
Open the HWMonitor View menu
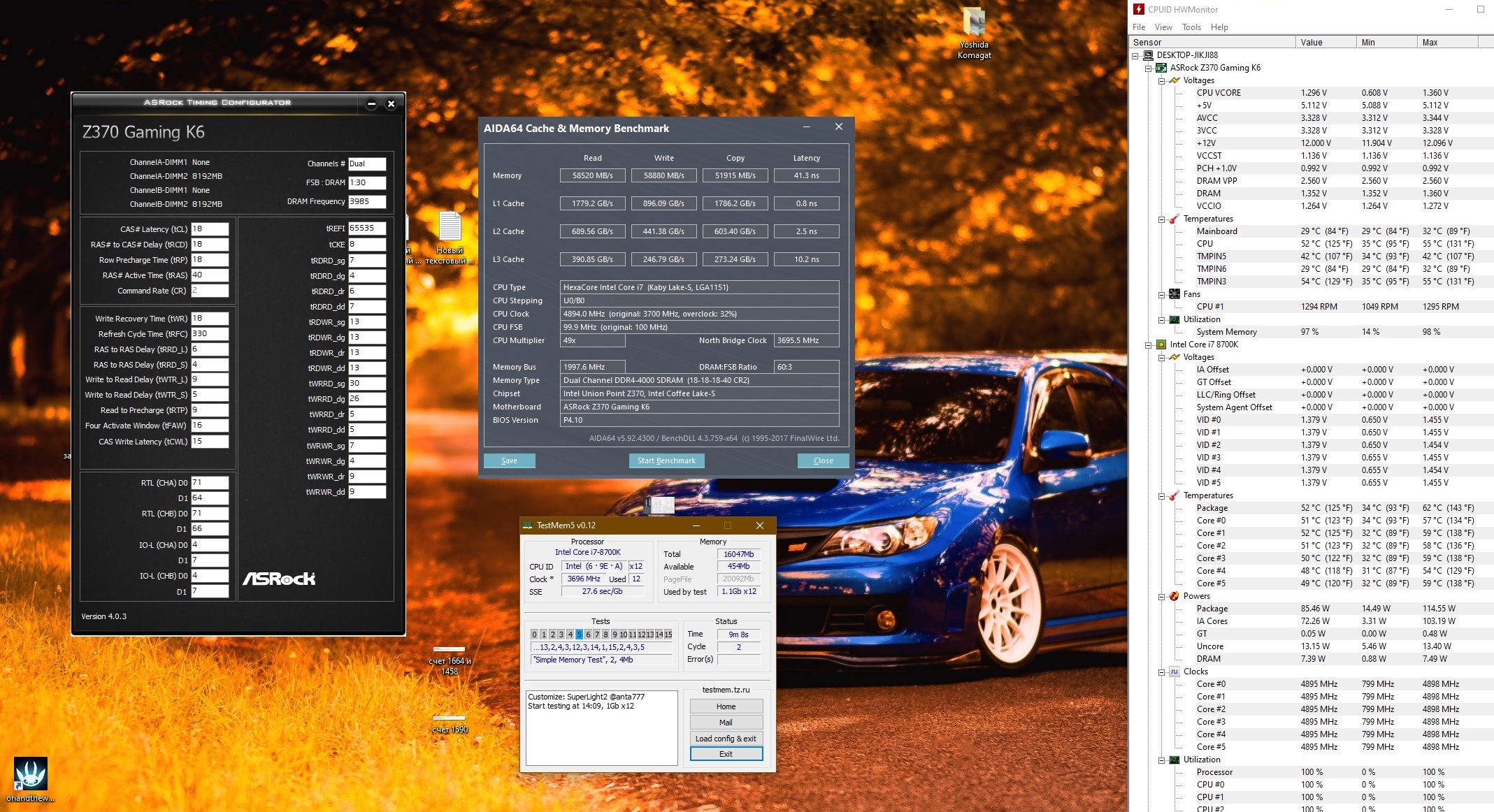tap(1163, 27)
